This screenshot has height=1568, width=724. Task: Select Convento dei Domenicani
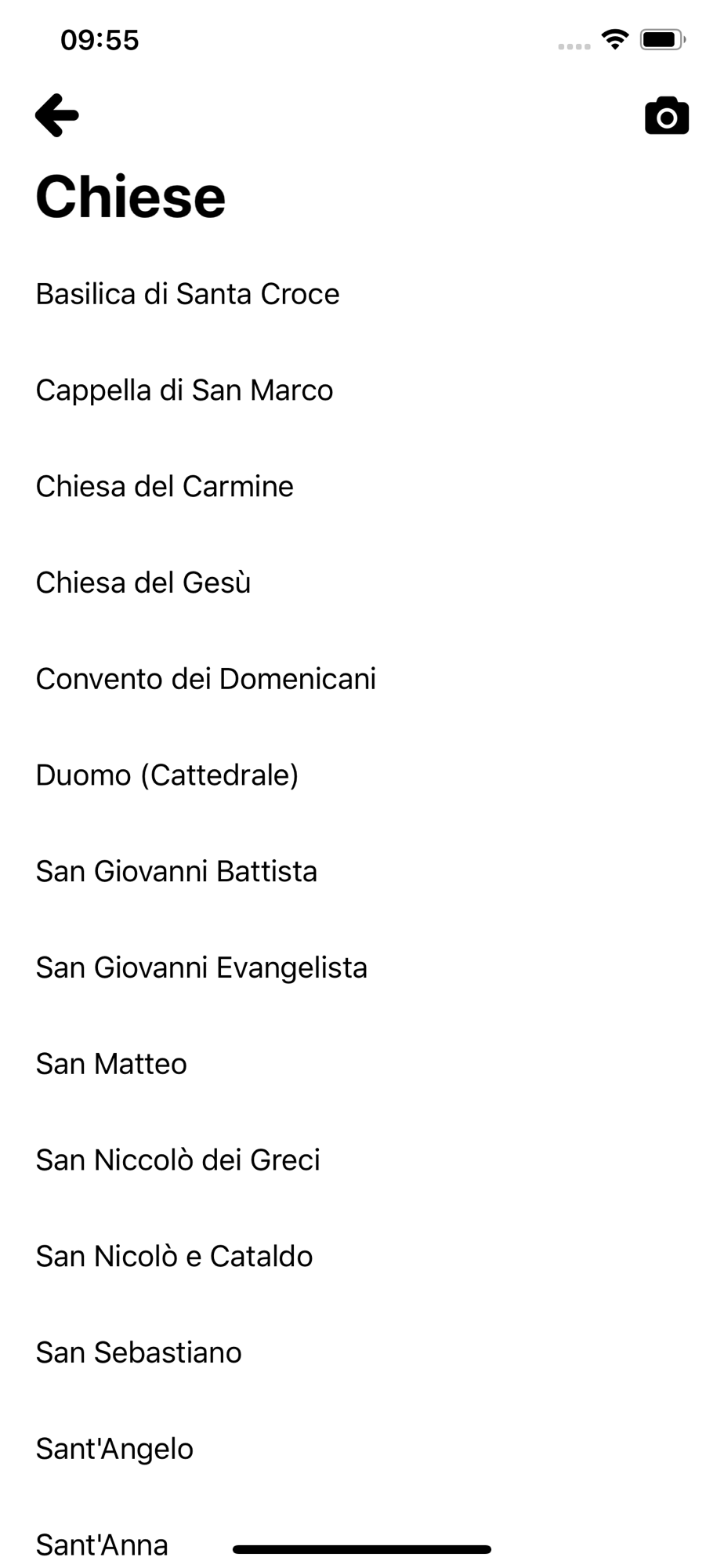coord(206,679)
